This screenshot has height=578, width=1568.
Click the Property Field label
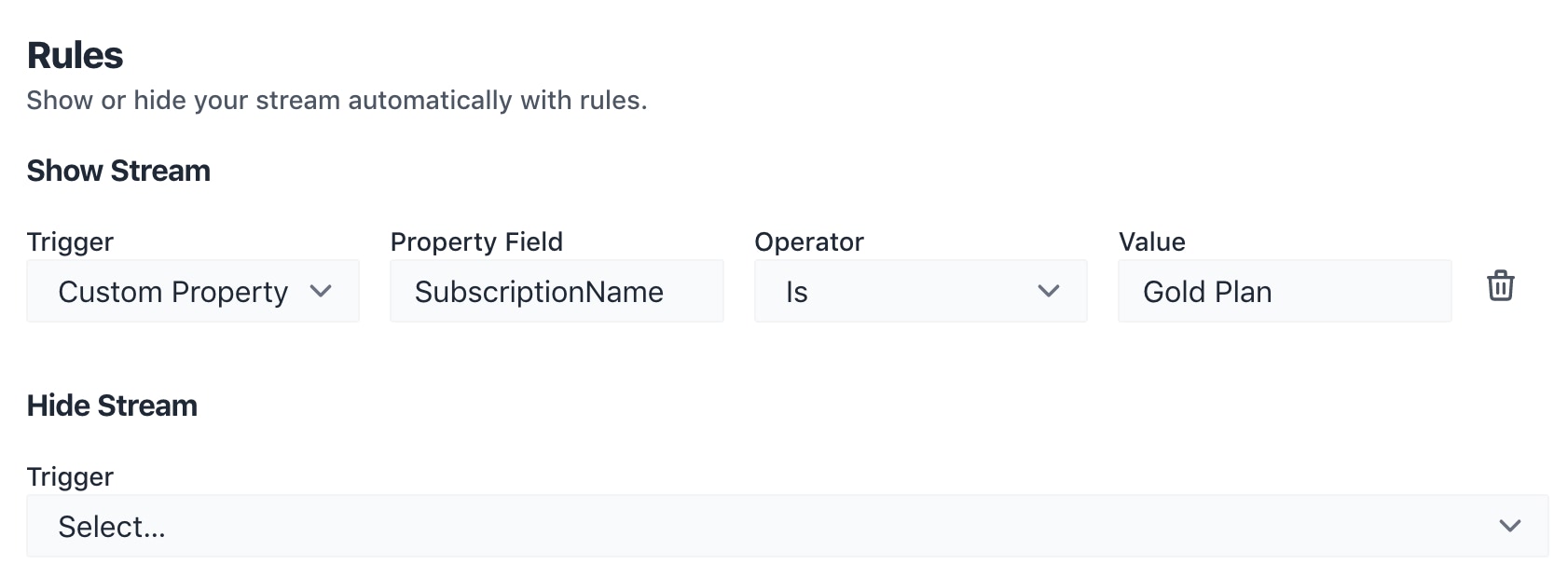[476, 242]
